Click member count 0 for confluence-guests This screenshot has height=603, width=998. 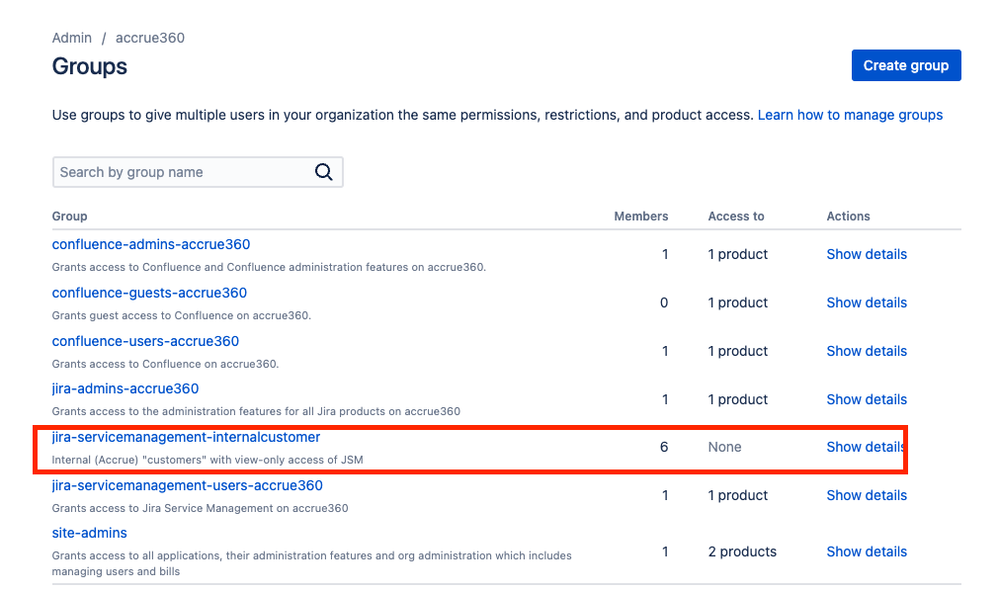664,302
